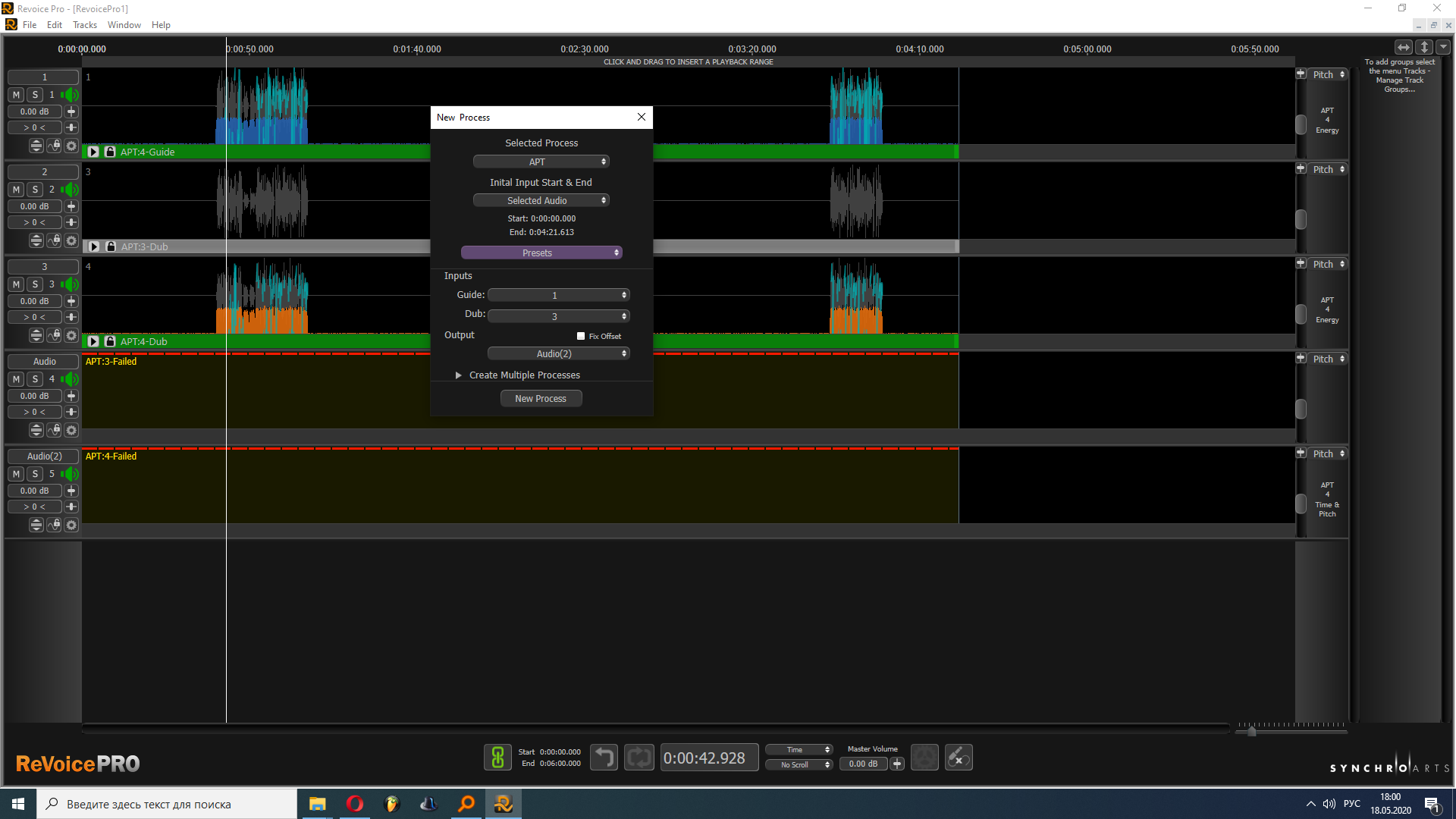Open the Tracks menu
This screenshot has width=1456, height=819.
click(85, 25)
